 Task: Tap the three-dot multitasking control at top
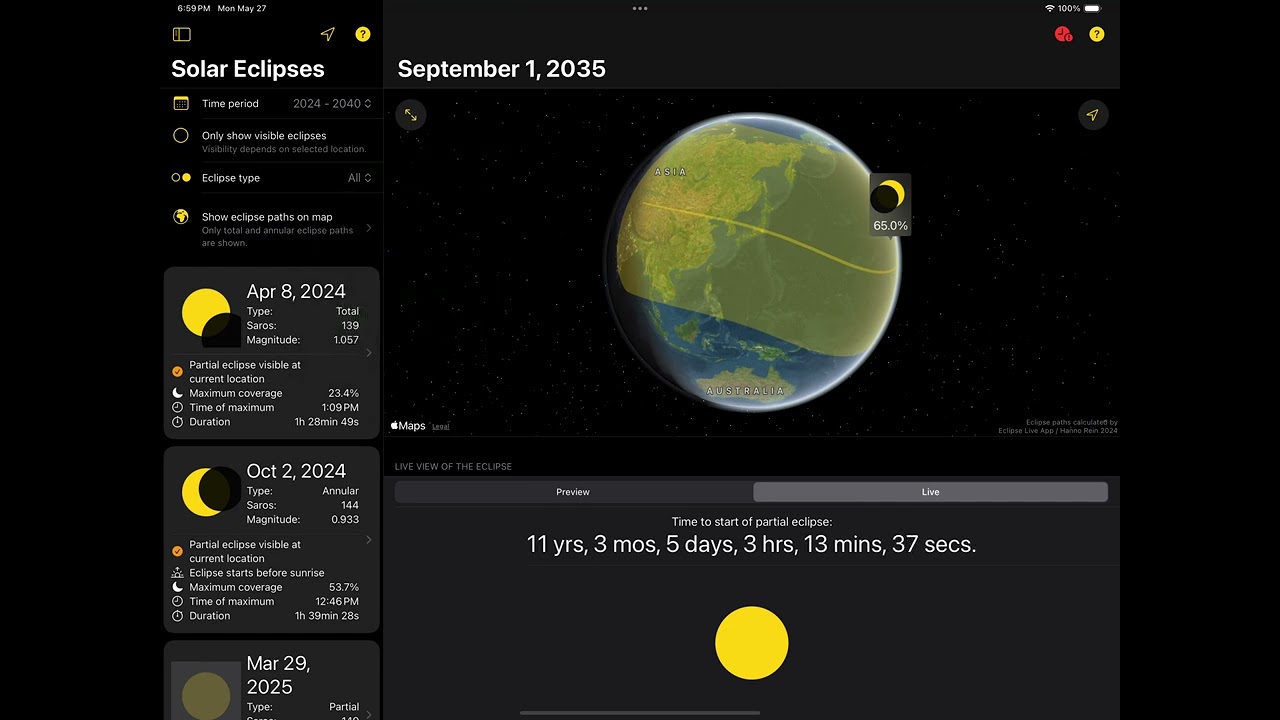(640, 8)
